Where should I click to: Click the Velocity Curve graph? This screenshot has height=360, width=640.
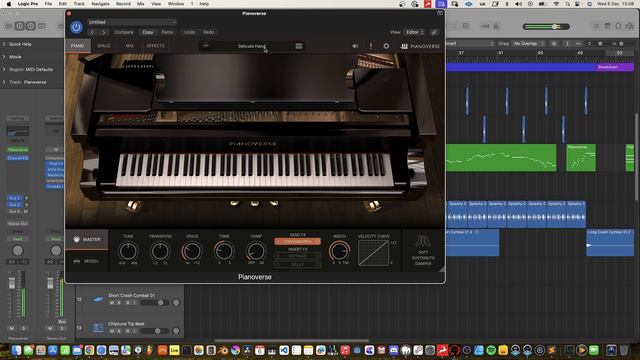pyautogui.click(x=373, y=253)
